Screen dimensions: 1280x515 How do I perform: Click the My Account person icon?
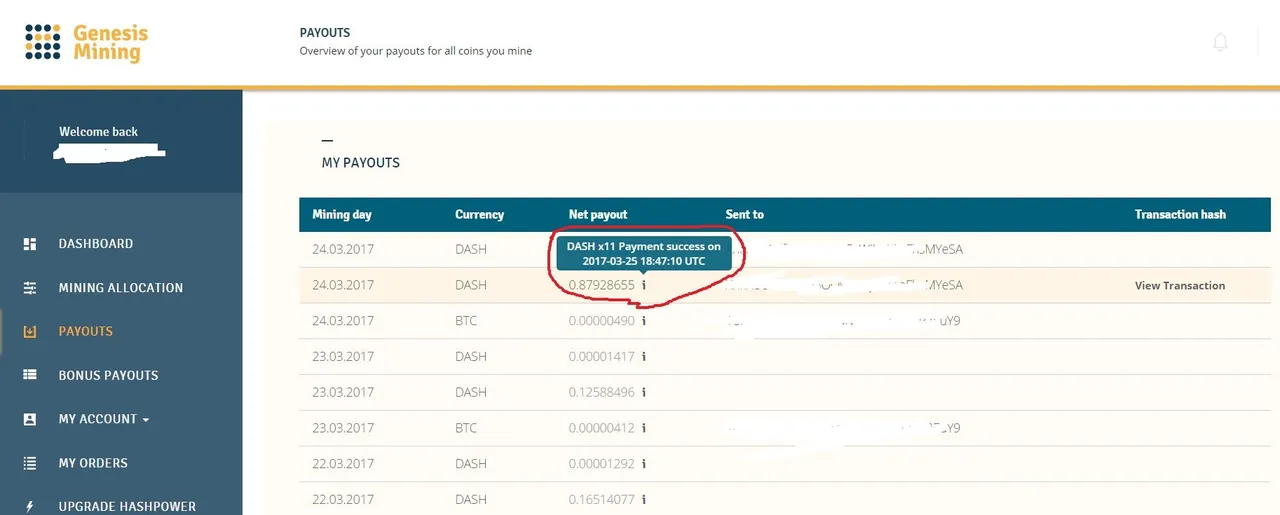tap(30, 419)
